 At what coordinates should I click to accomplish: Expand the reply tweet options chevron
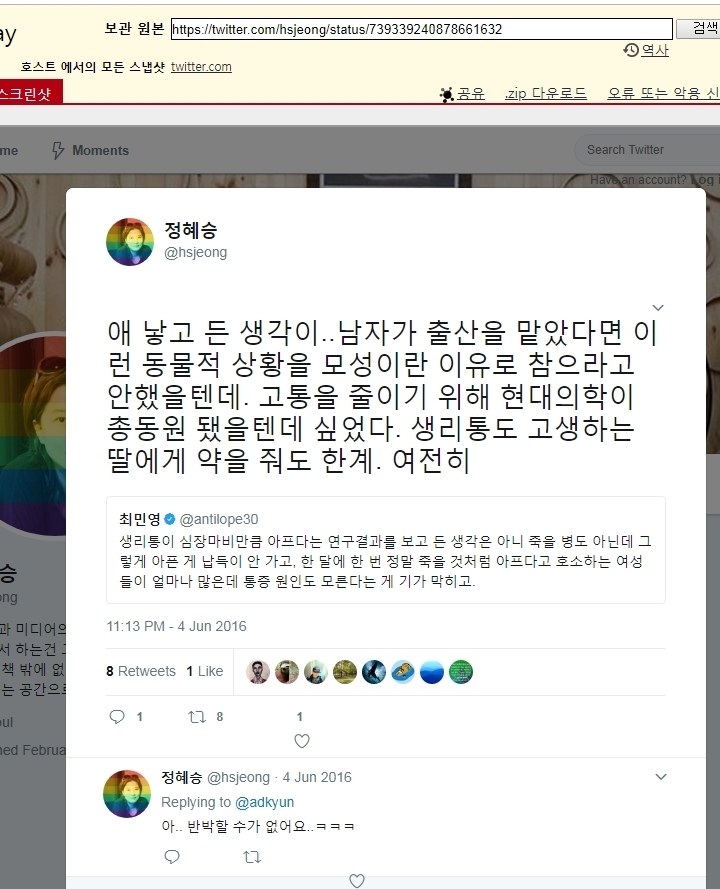661,777
